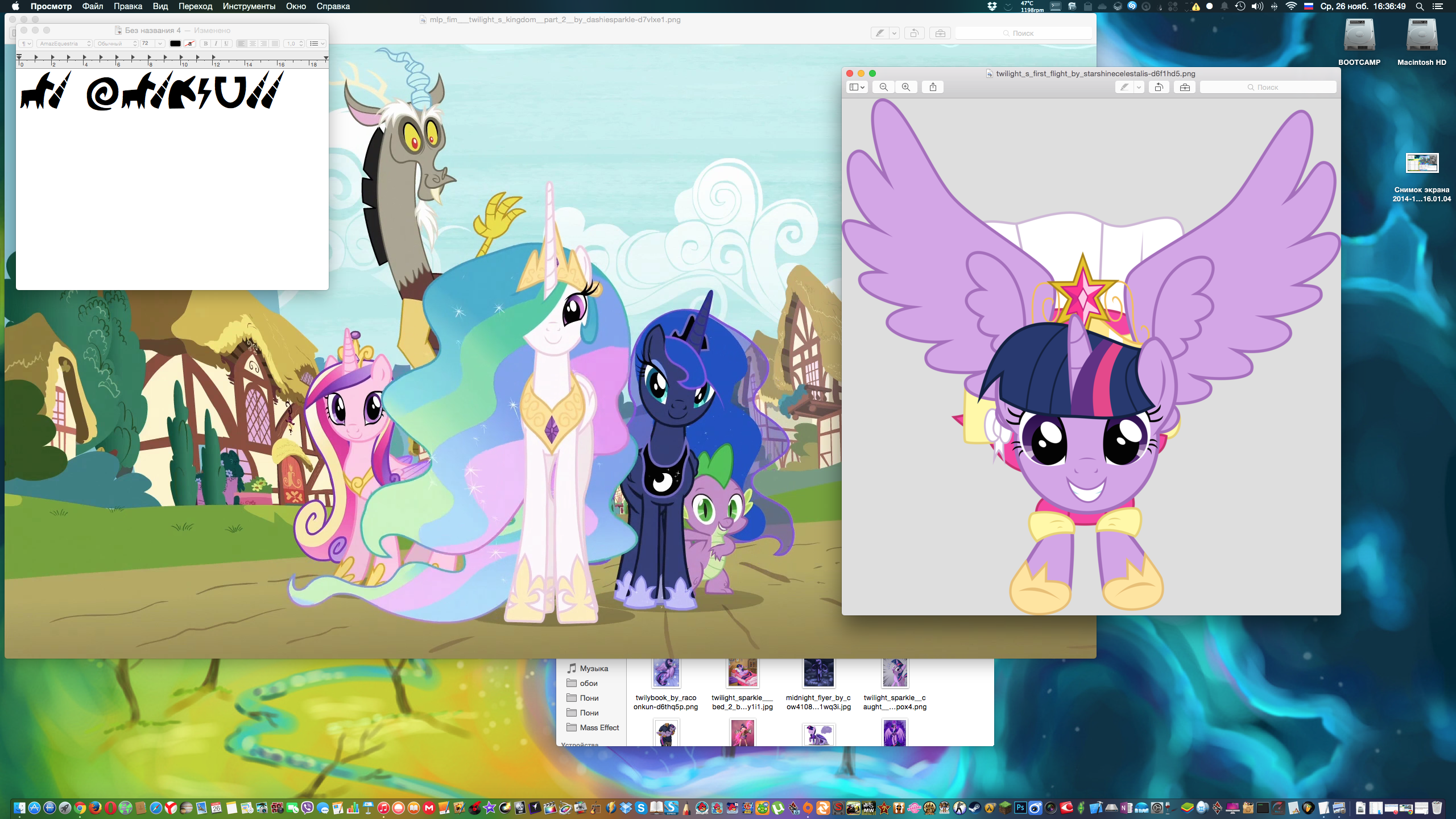
Task: Rotate the image in twilight_s_first_flight window
Action: pyautogui.click(x=1159, y=87)
